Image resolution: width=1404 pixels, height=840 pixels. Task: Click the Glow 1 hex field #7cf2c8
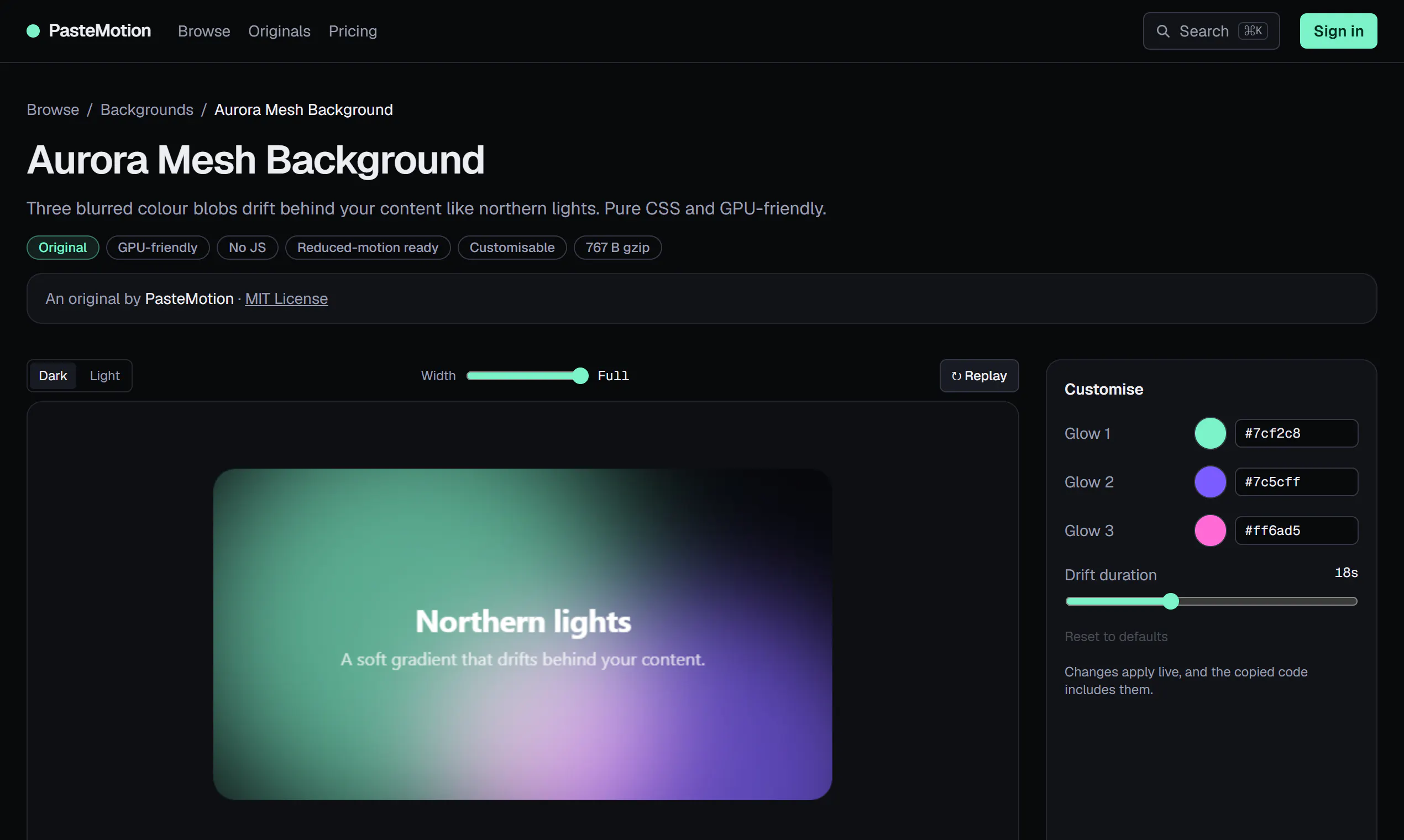1296,433
